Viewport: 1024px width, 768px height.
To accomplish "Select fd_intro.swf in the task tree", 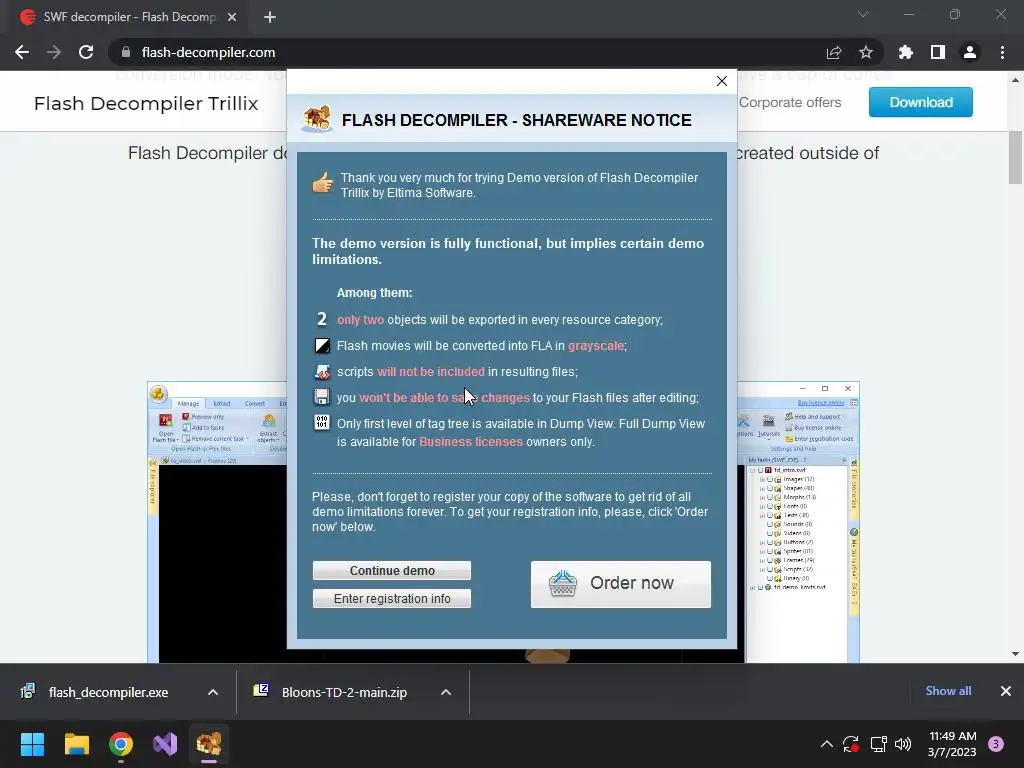I will pos(790,470).
